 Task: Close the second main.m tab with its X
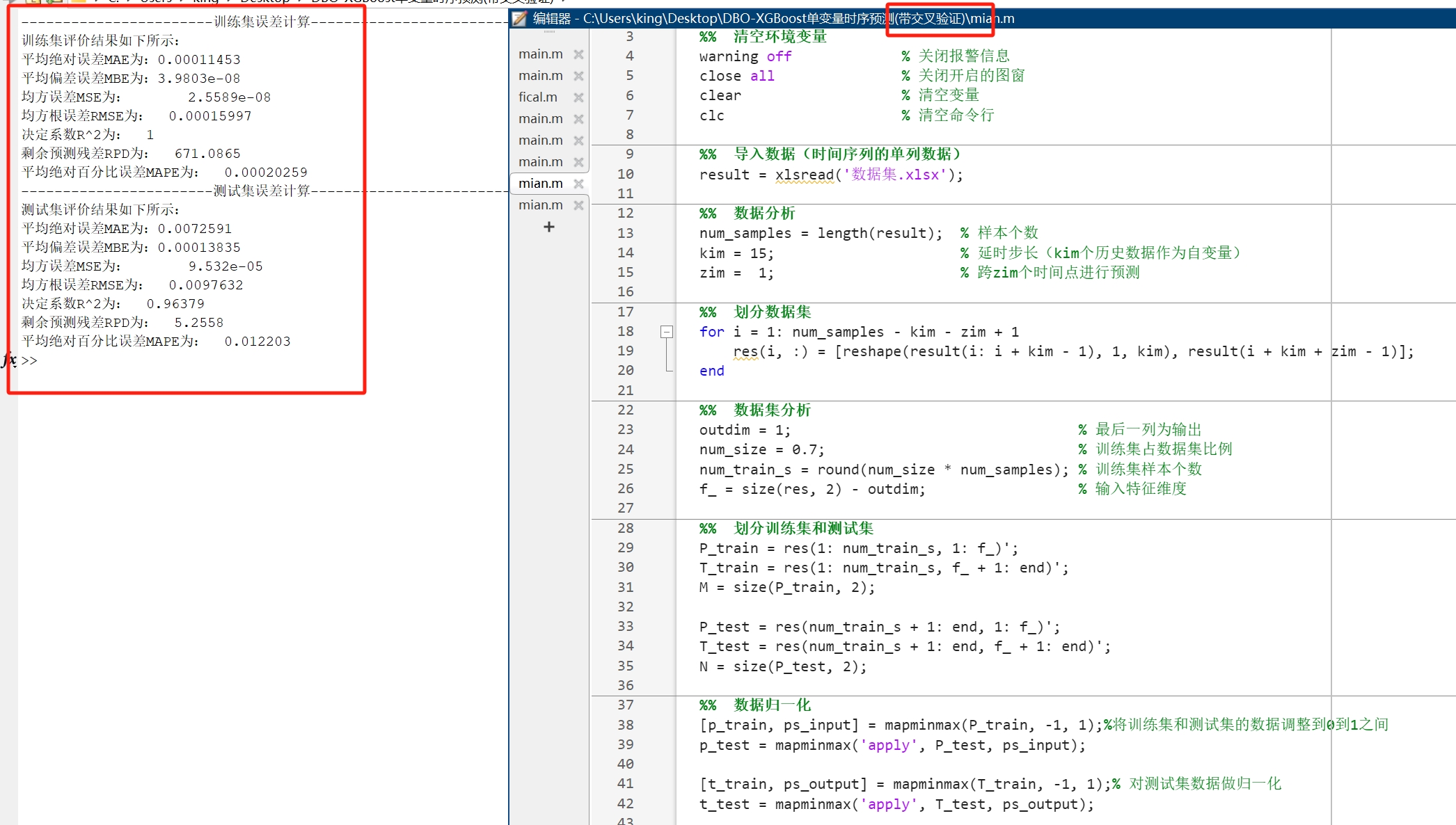pyautogui.click(x=578, y=75)
